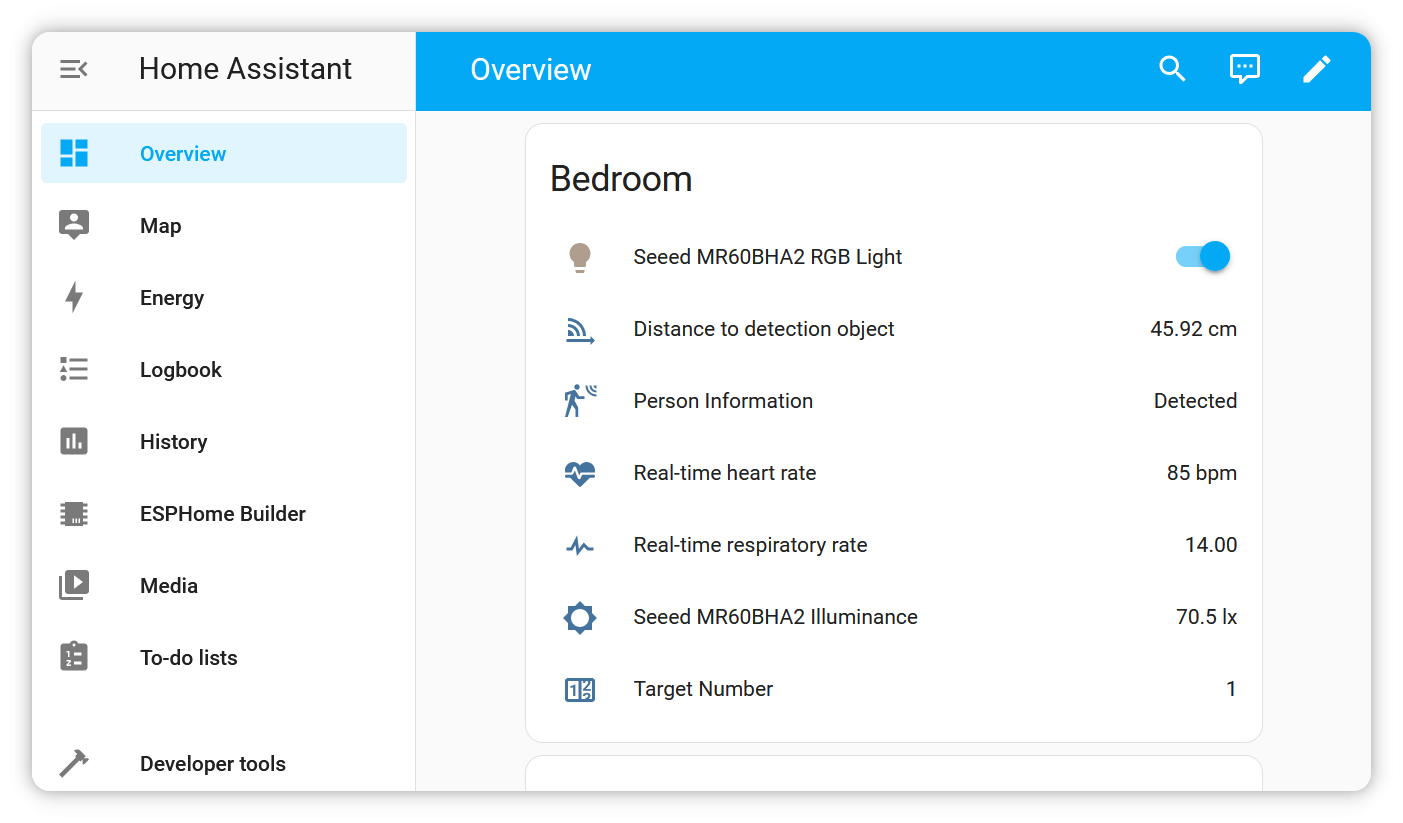The height and width of the screenshot is (823, 1403).
Task: Collapse the sidebar with the menu icon
Action: tap(74, 69)
